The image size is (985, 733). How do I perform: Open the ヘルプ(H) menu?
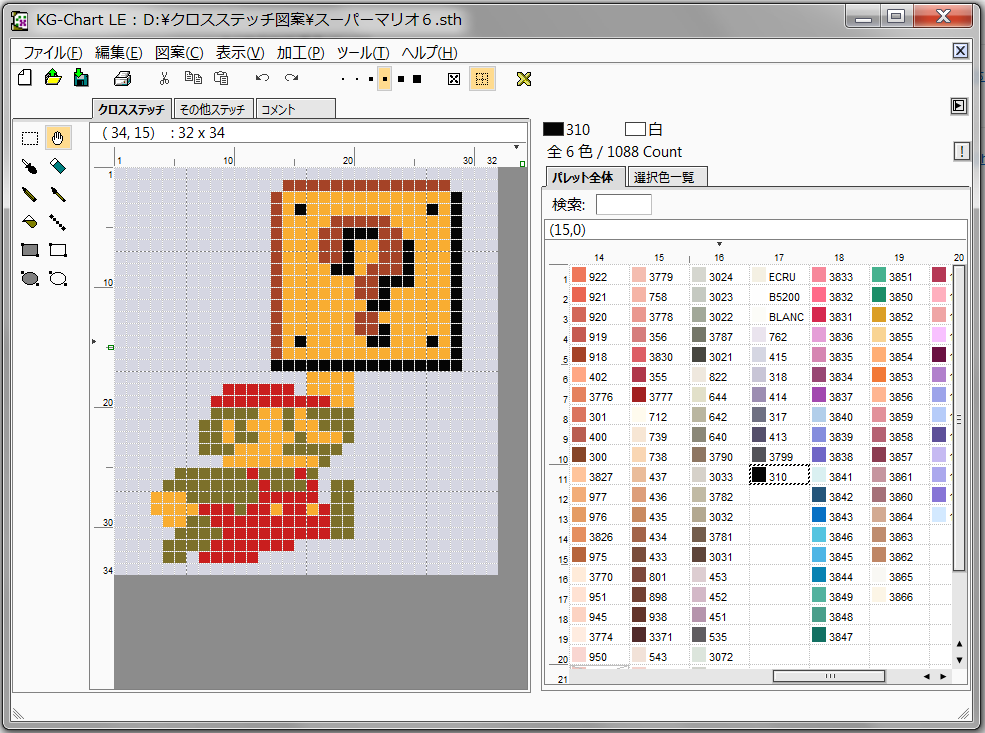430,53
